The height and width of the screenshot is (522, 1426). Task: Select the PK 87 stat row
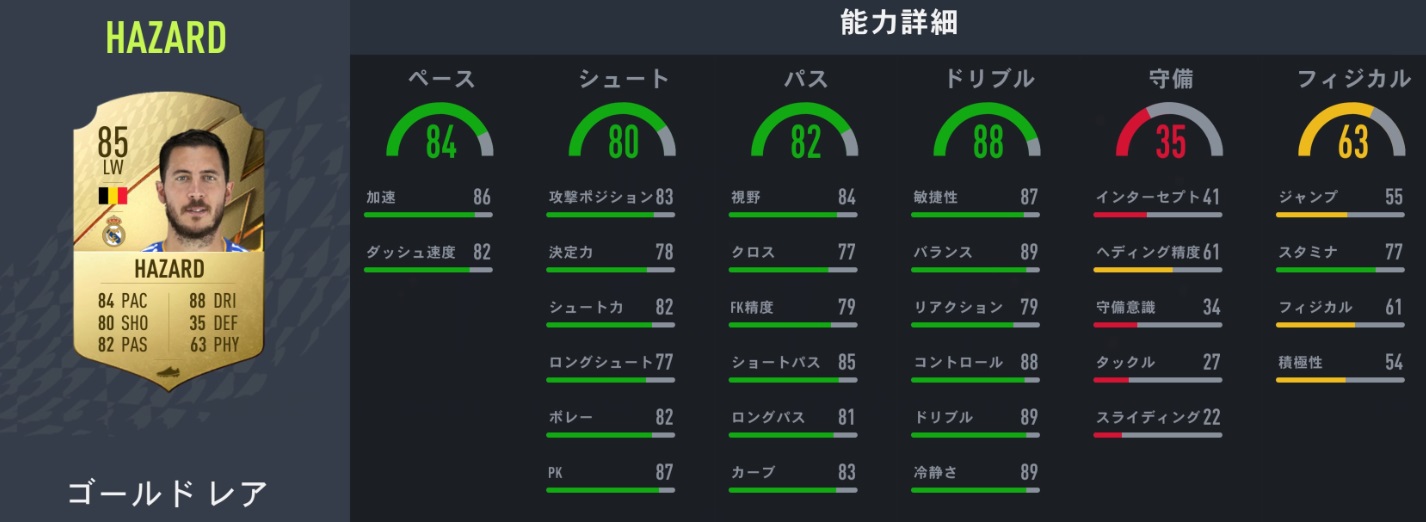coord(610,473)
